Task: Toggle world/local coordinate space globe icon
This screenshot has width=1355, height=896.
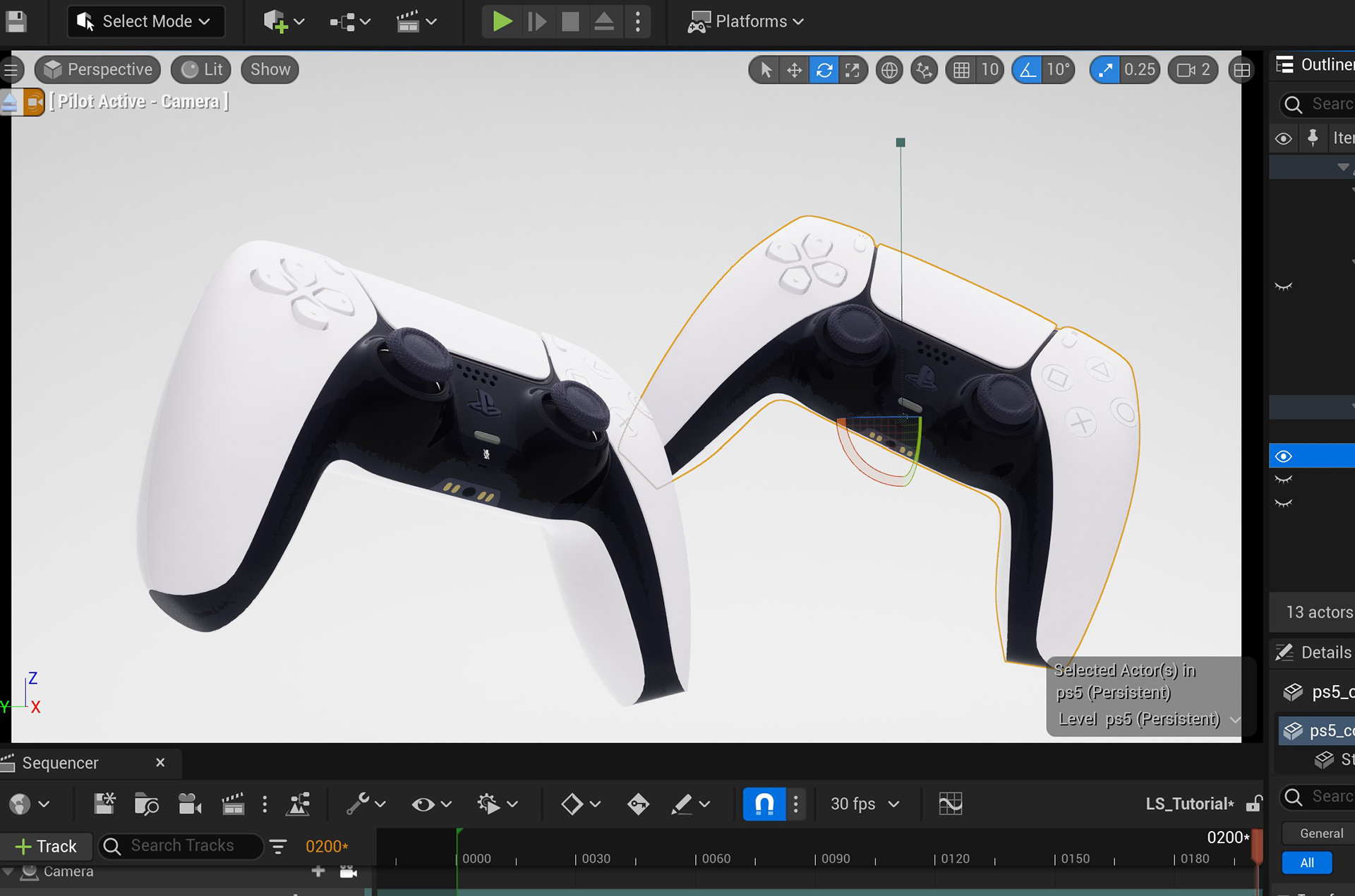Action: (x=889, y=70)
